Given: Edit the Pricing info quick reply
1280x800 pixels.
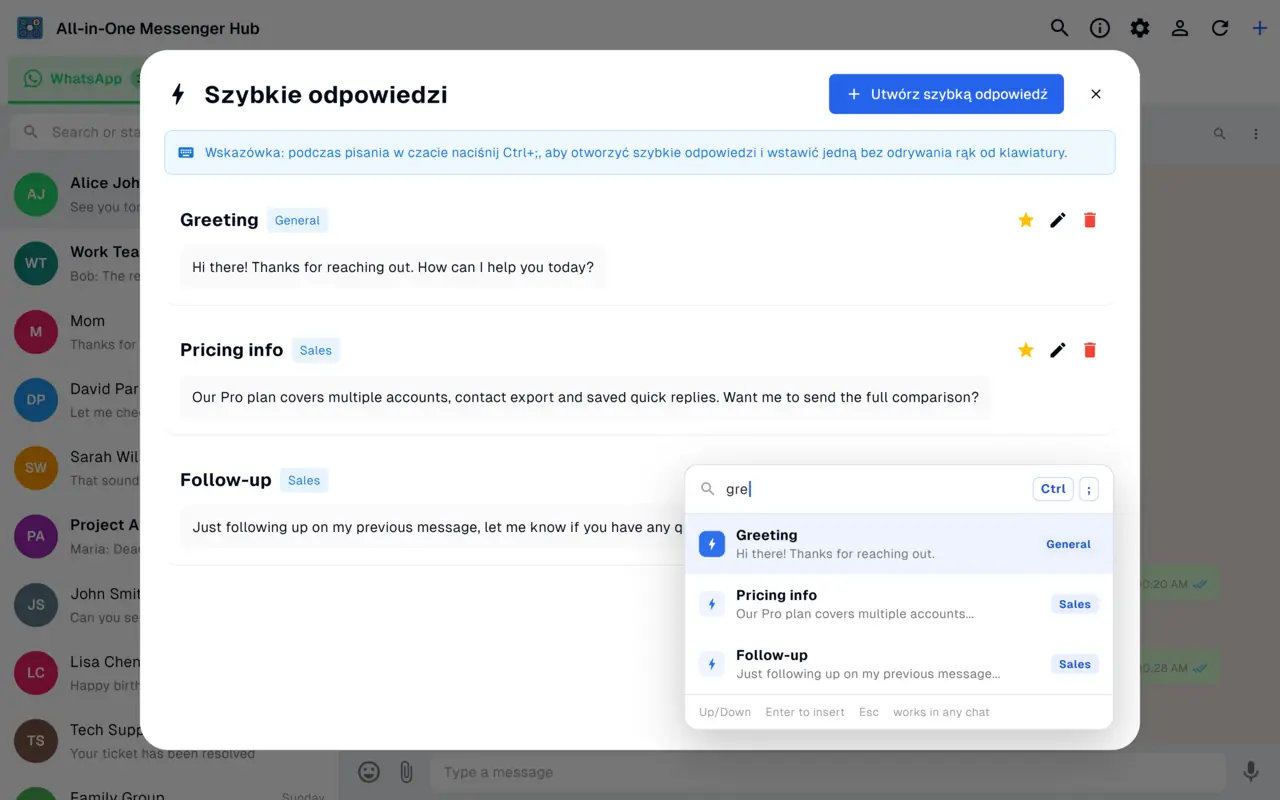Looking at the screenshot, I should pos(1058,350).
